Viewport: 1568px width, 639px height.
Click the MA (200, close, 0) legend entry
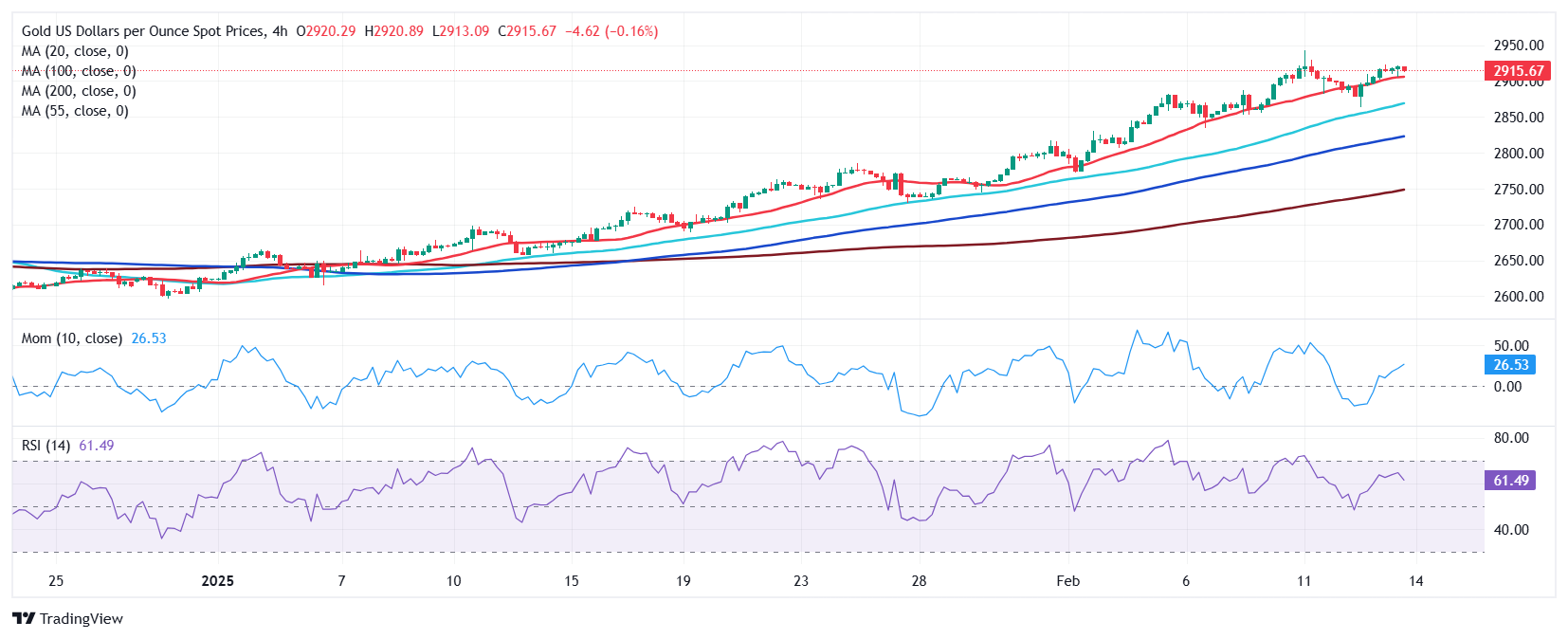[x=79, y=91]
